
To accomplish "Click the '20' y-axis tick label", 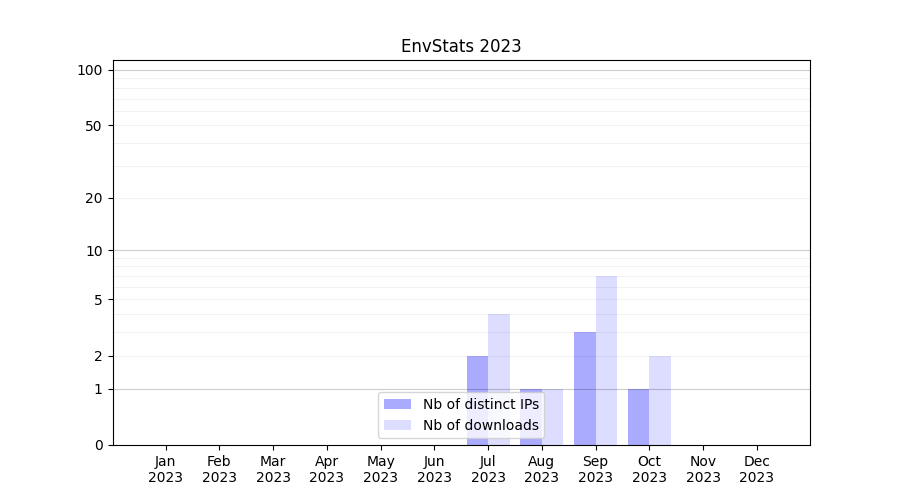I will point(94,198).
